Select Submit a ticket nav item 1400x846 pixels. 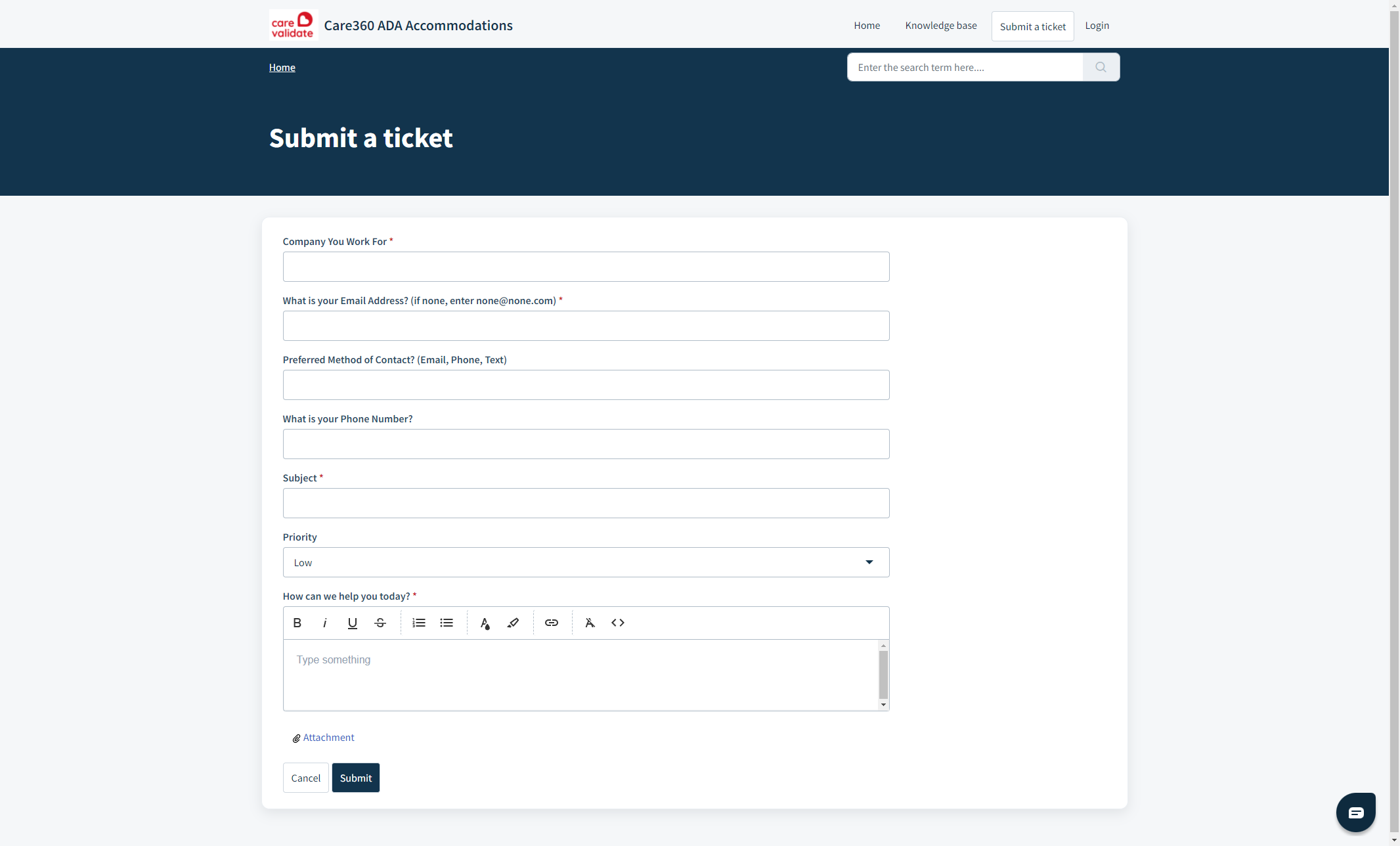point(1033,26)
